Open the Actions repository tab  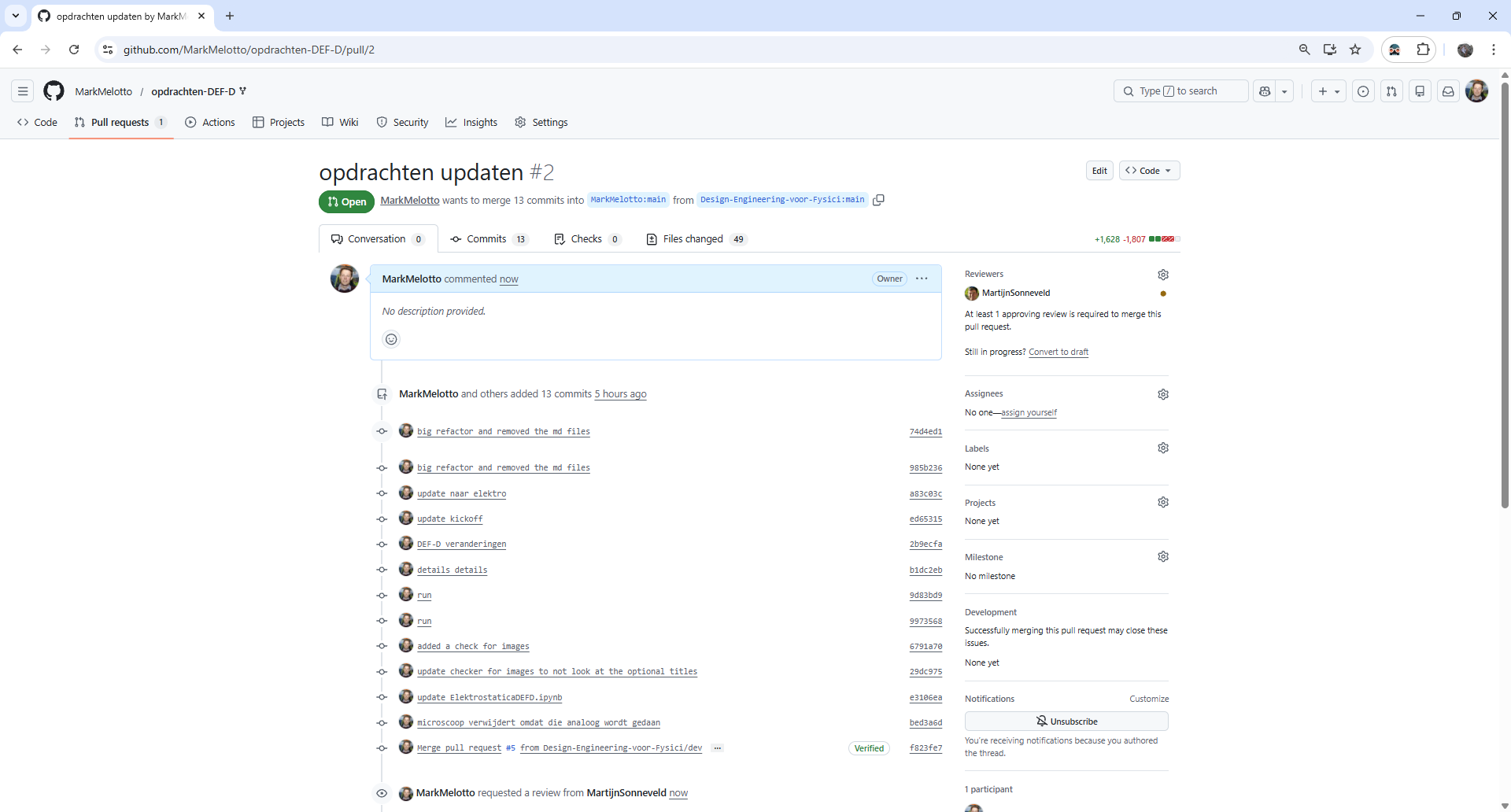point(210,122)
